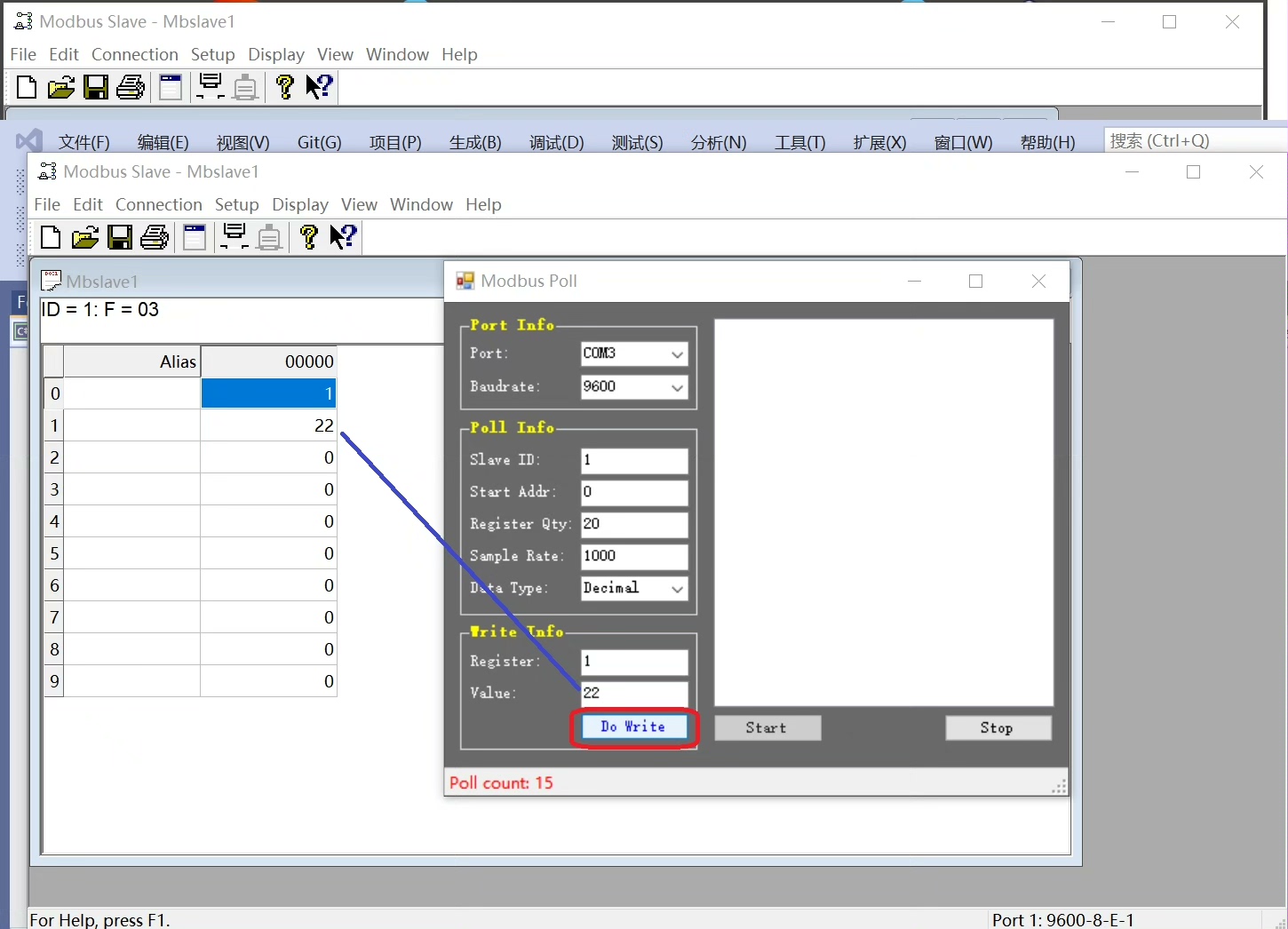Click Open file icon in background Modbus Slave window
Viewport: 1288px width, 929px height.
[x=60, y=87]
